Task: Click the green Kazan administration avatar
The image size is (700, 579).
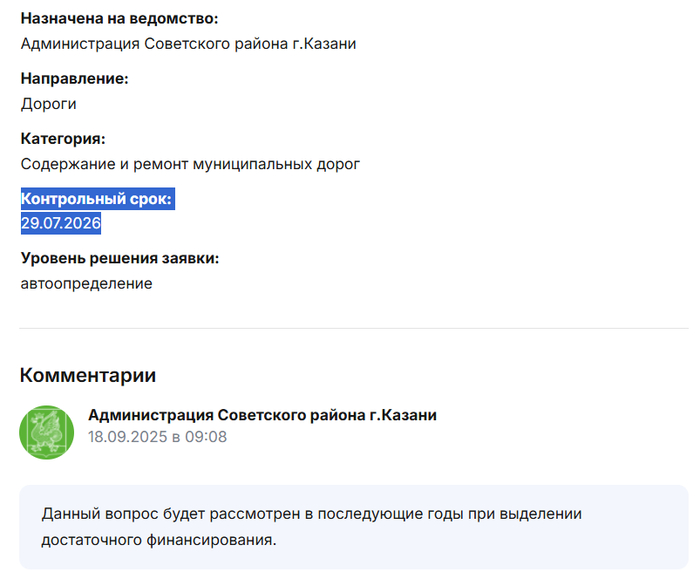Action: 47,432
